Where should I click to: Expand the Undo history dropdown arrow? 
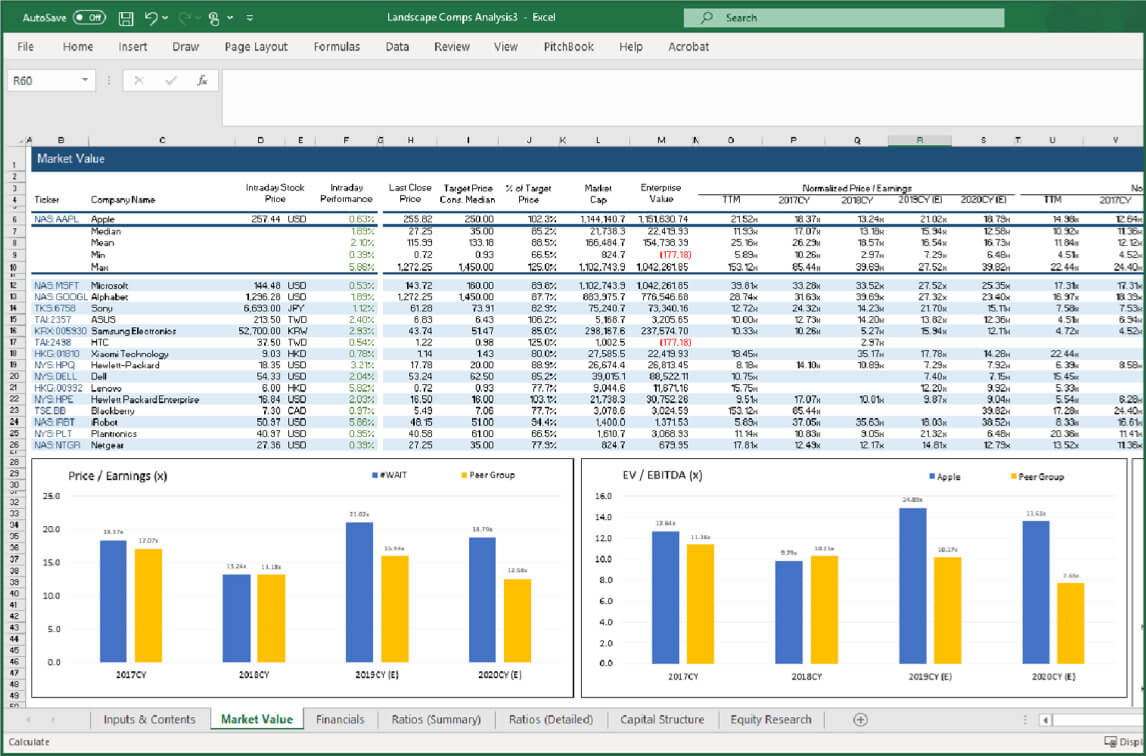click(x=166, y=18)
